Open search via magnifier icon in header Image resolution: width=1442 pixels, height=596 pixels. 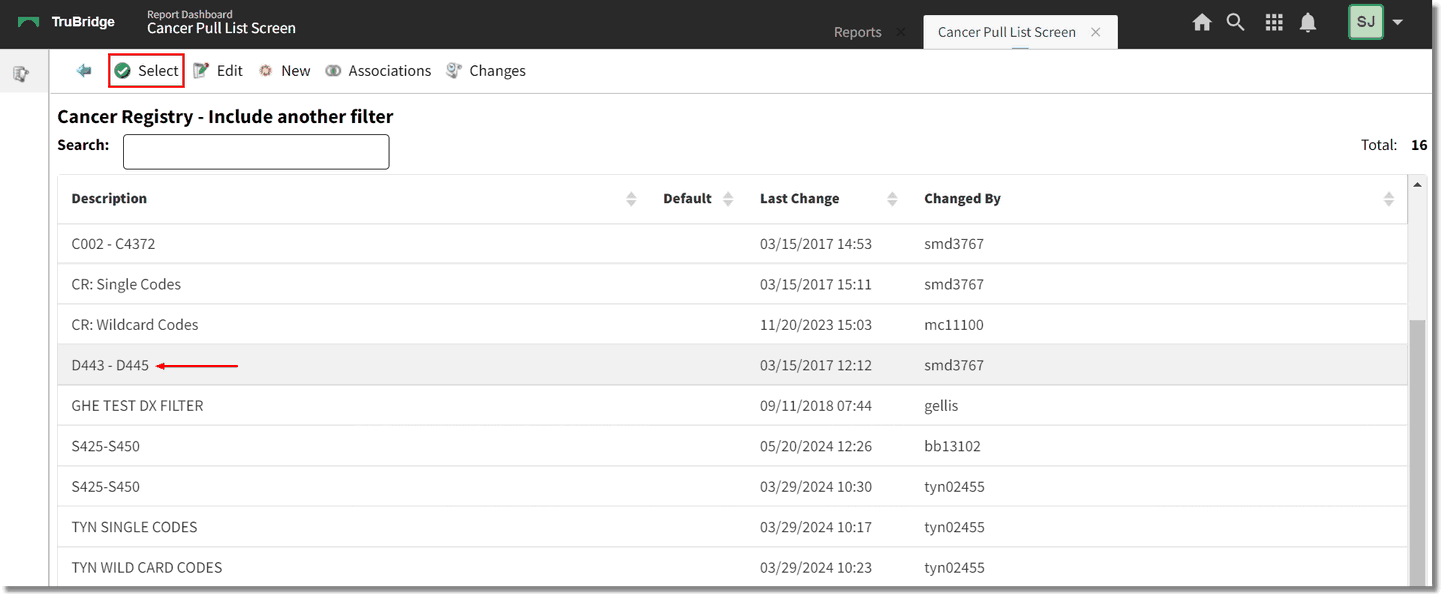point(1236,22)
